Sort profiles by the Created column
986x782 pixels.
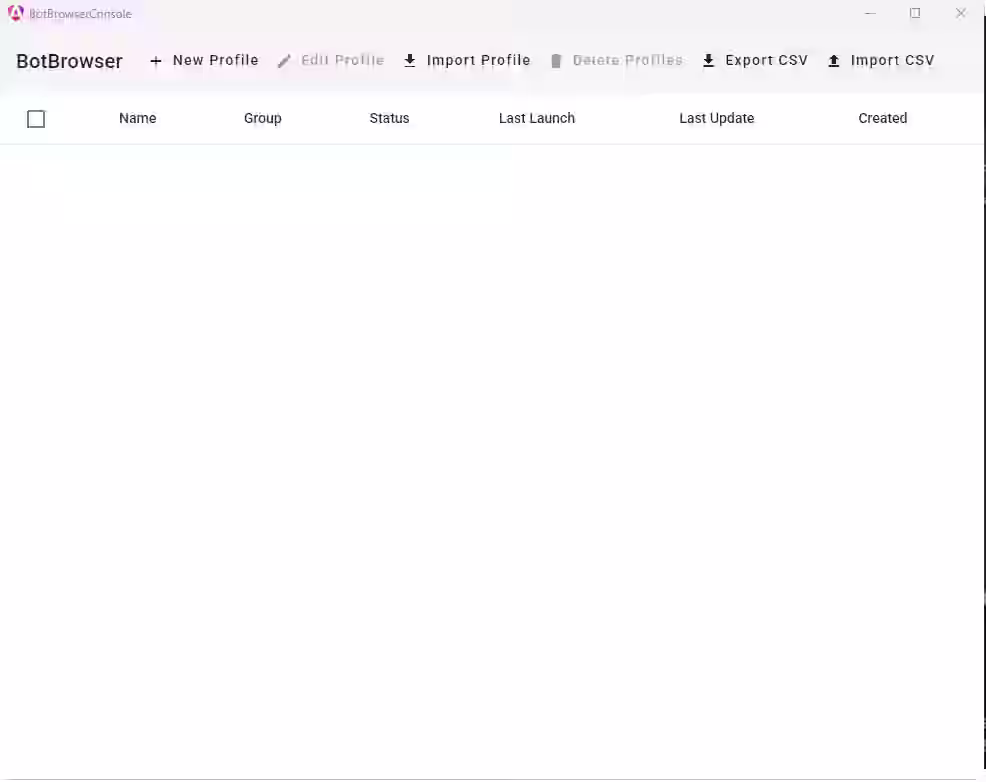tap(882, 118)
